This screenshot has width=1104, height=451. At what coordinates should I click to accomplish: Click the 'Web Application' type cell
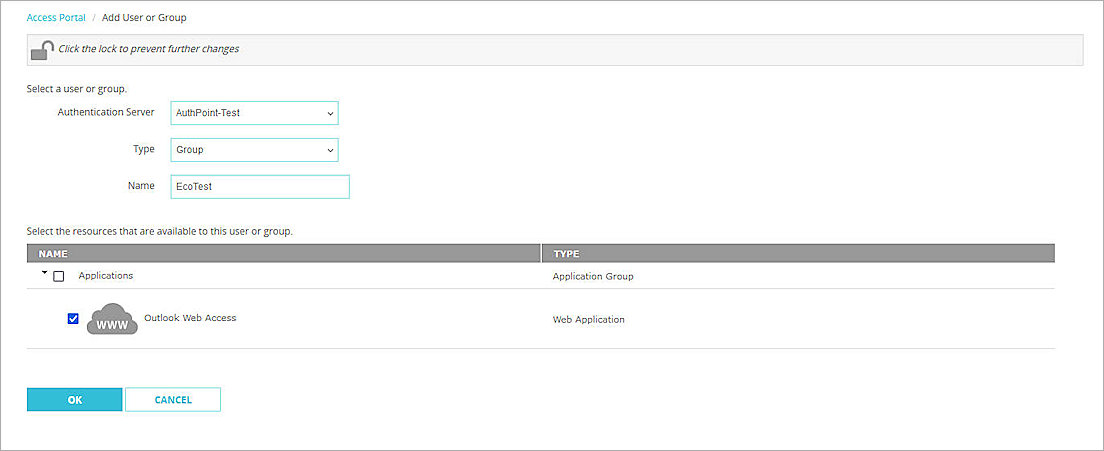tap(589, 319)
